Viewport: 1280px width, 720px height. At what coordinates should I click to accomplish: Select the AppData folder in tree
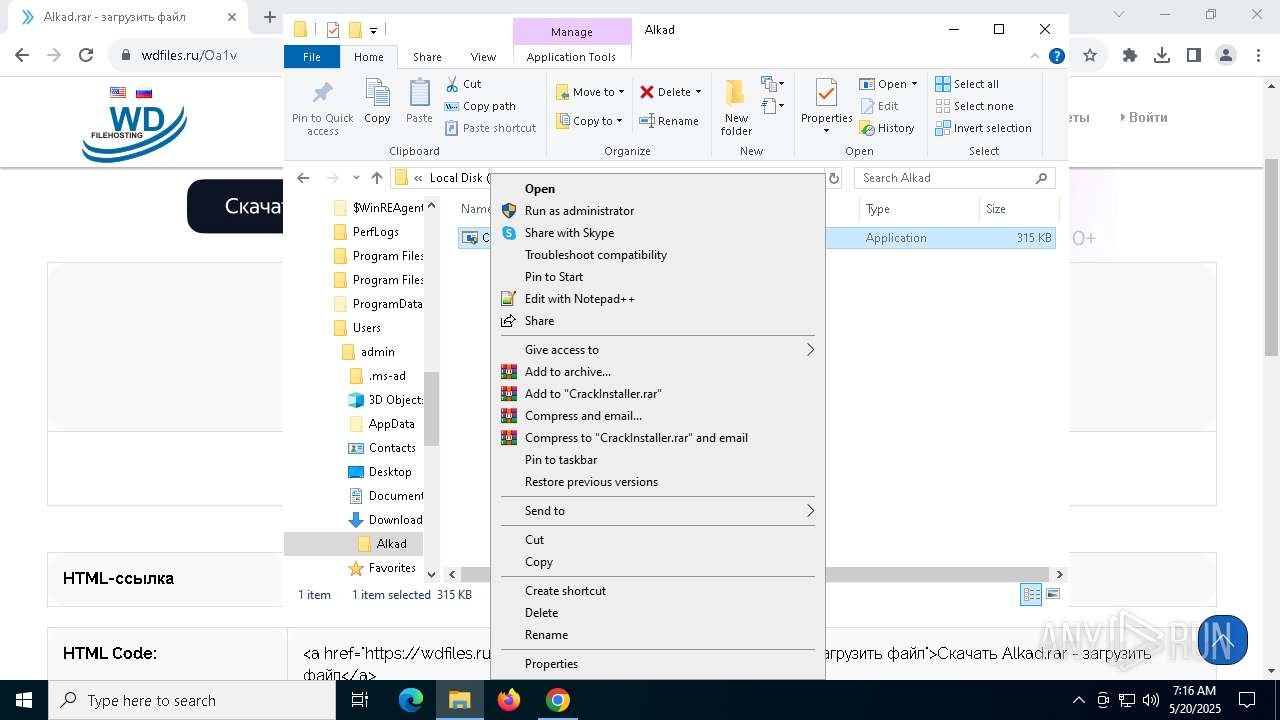click(x=391, y=424)
